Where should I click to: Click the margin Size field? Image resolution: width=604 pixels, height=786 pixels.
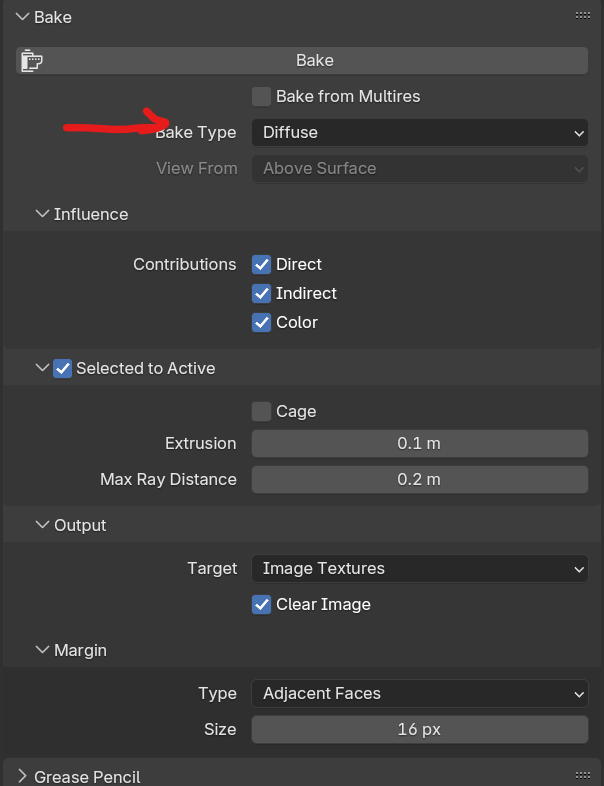[x=420, y=729]
